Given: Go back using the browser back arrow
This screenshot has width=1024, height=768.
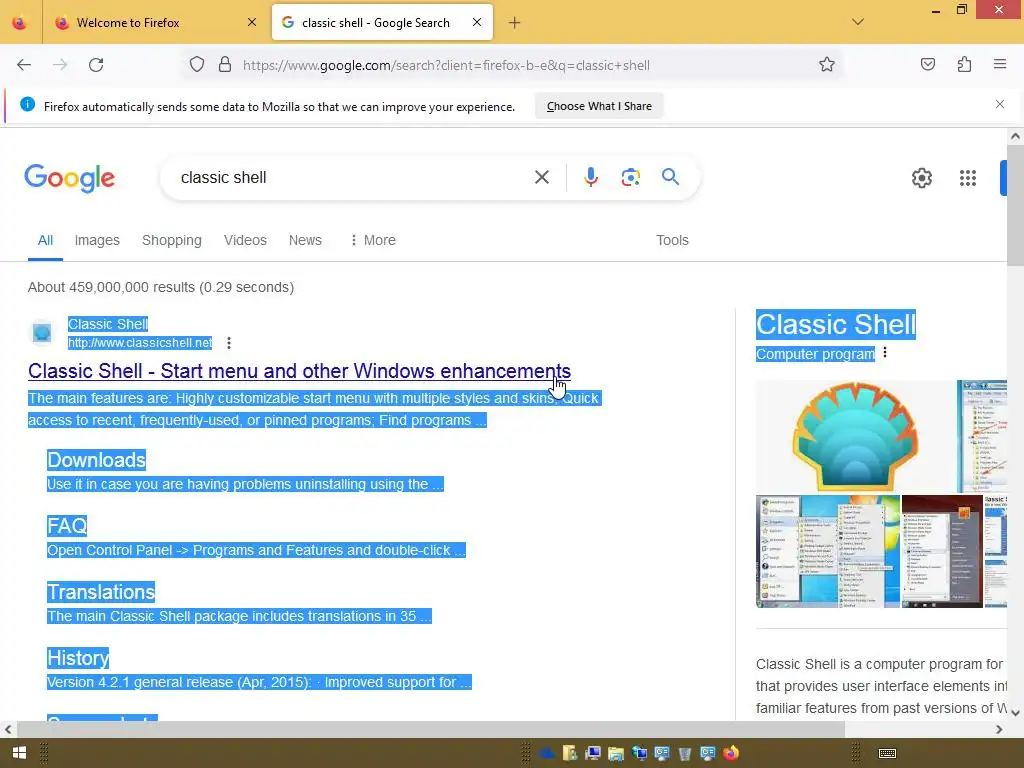Looking at the screenshot, I should pyautogui.click(x=24, y=65).
